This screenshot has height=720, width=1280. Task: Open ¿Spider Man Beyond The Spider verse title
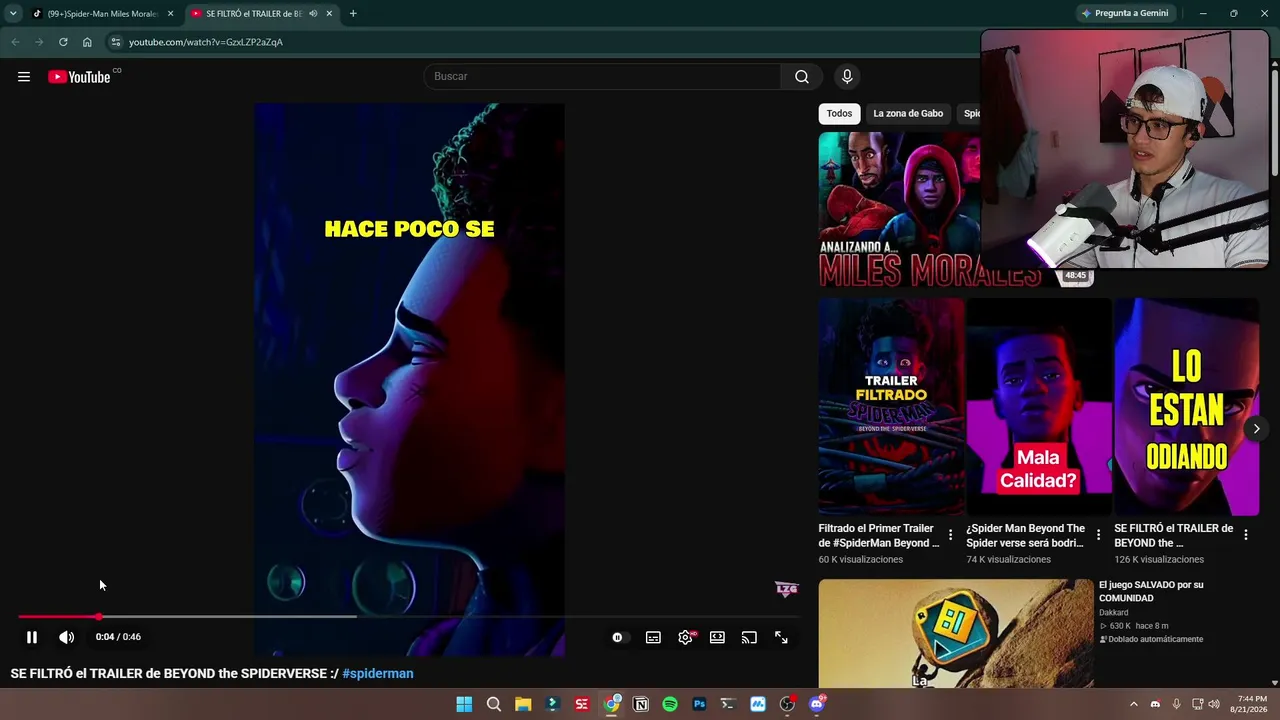click(1026, 535)
